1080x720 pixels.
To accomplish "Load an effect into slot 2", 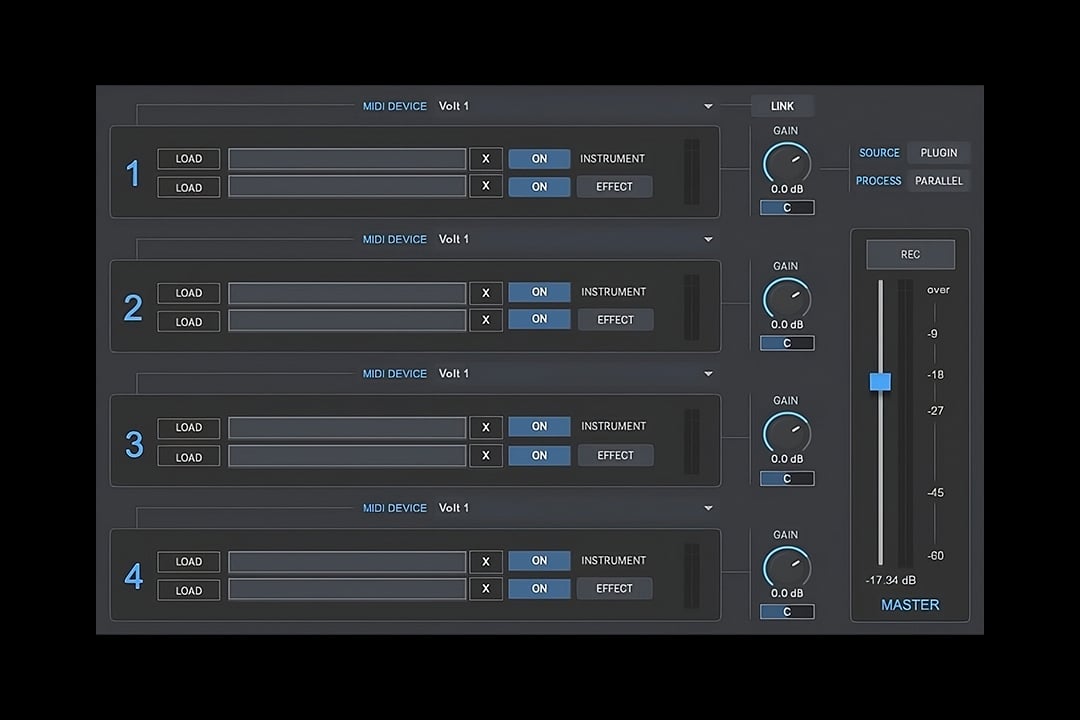I will pos(189,322).
